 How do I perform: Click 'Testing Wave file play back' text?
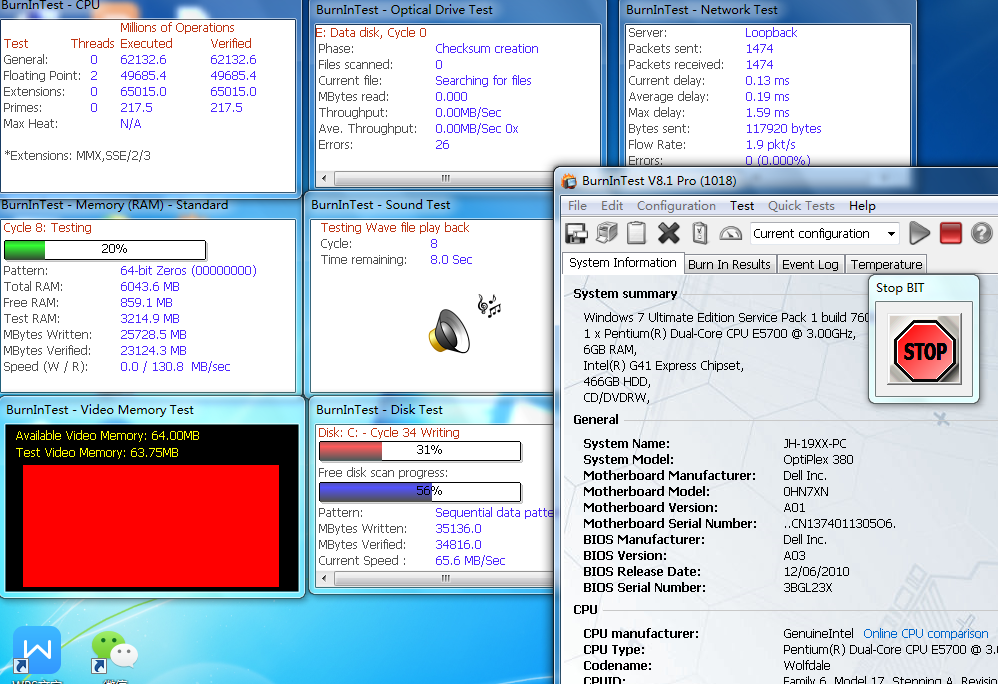pos(395,228)
